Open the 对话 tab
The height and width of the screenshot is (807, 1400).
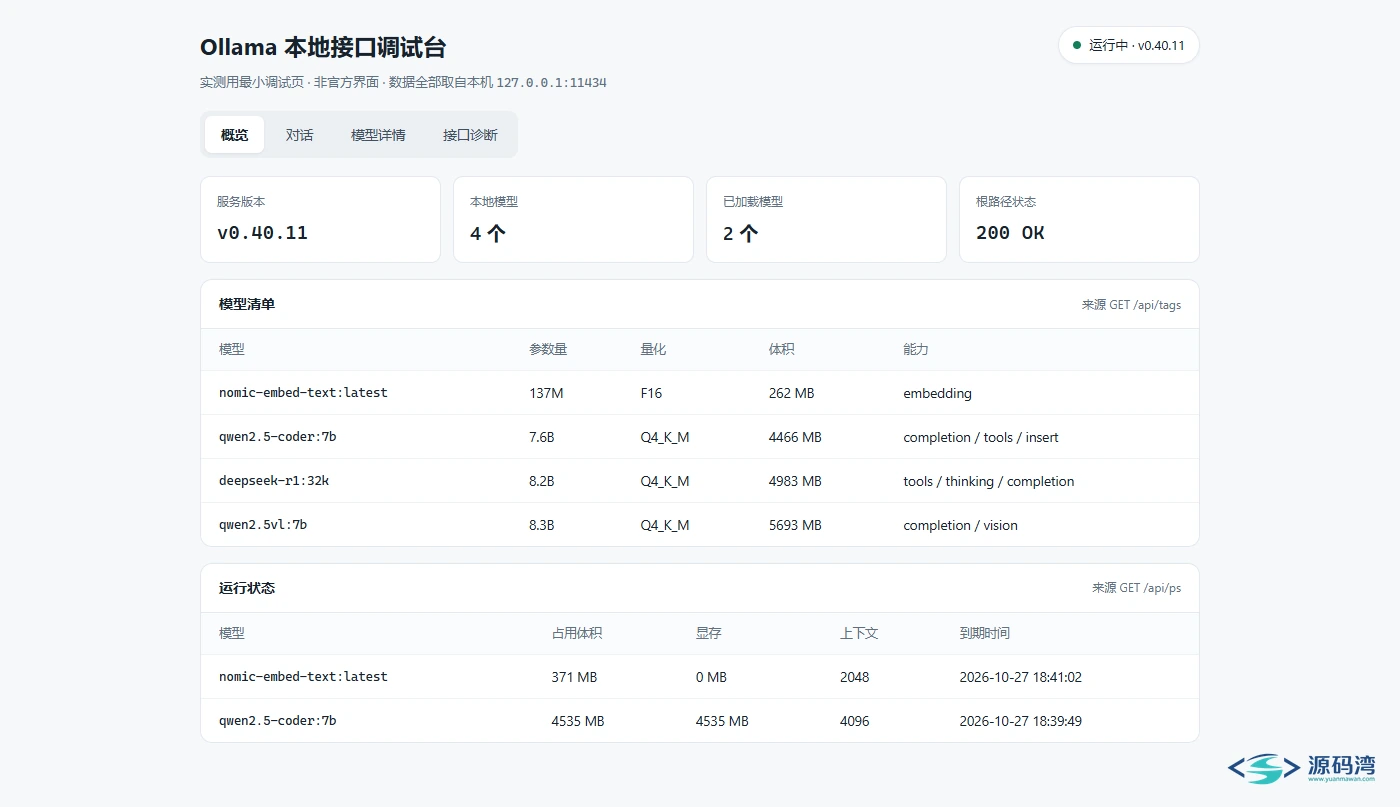click(299, 135)
